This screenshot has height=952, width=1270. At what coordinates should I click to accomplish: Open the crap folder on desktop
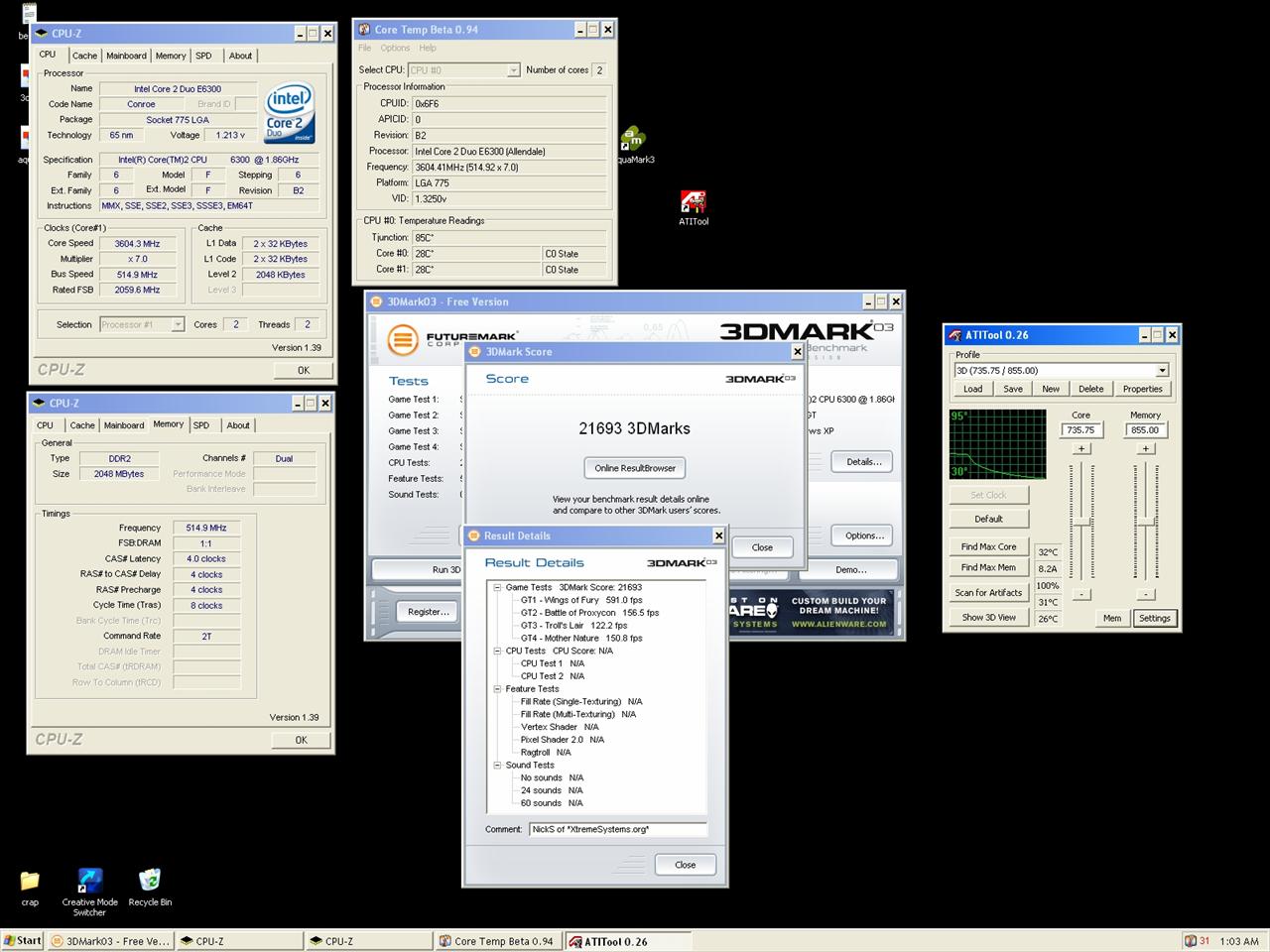point(30,881)
